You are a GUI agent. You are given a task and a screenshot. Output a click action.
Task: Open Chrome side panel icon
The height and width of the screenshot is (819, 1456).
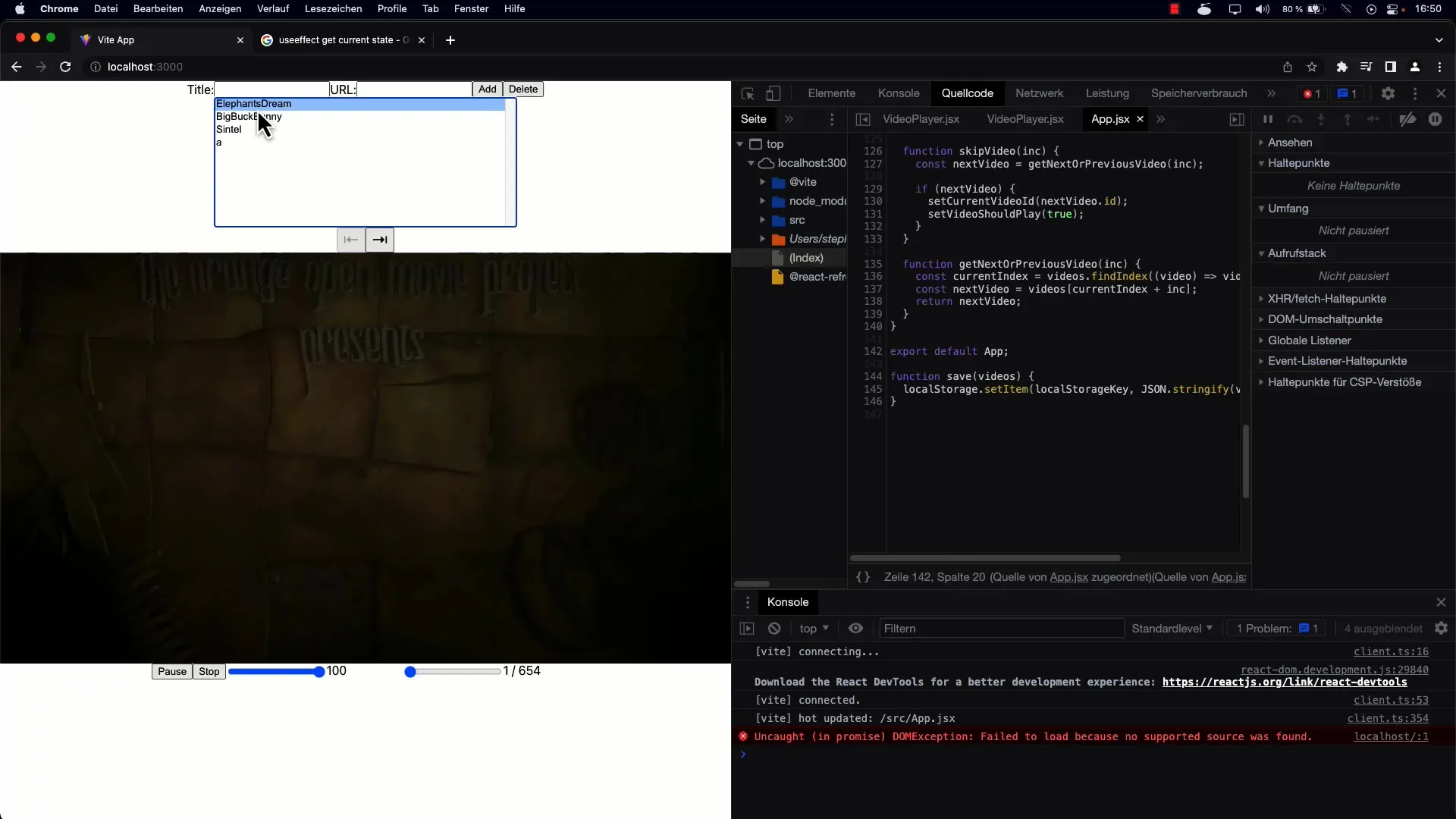coord(1390,67)
